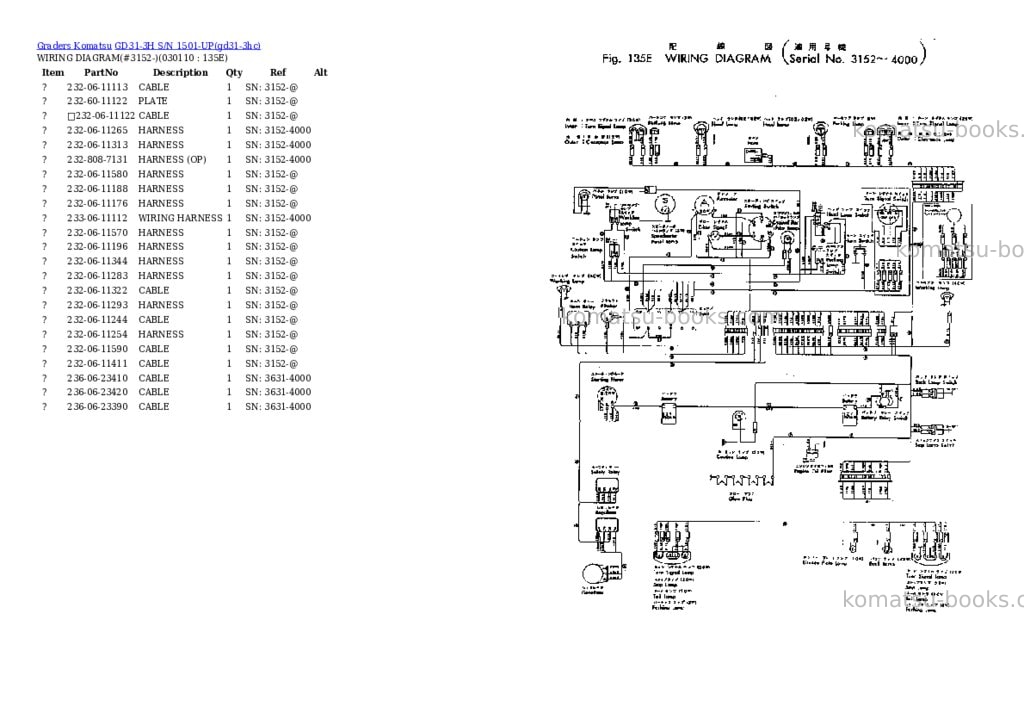
Task: Select part number 232-06-11188
Action: pyautogui.click(x=97, y=189)
